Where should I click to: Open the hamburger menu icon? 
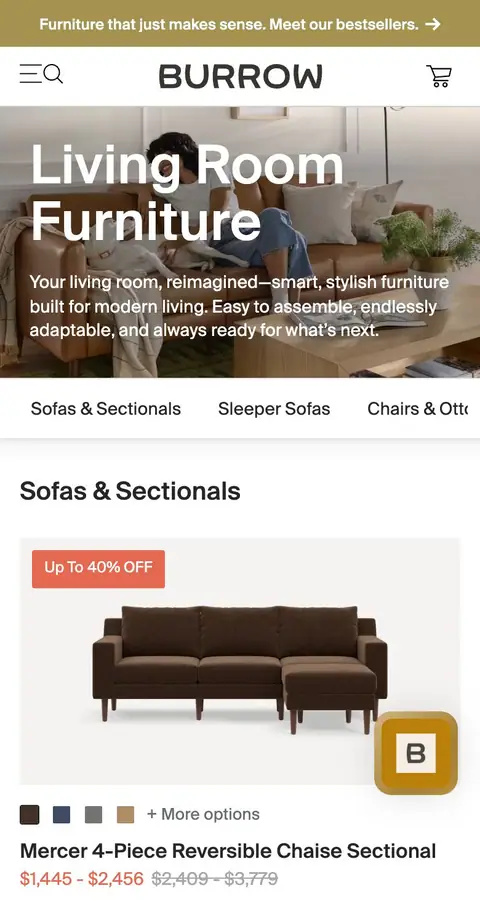[x=30, y=74]
